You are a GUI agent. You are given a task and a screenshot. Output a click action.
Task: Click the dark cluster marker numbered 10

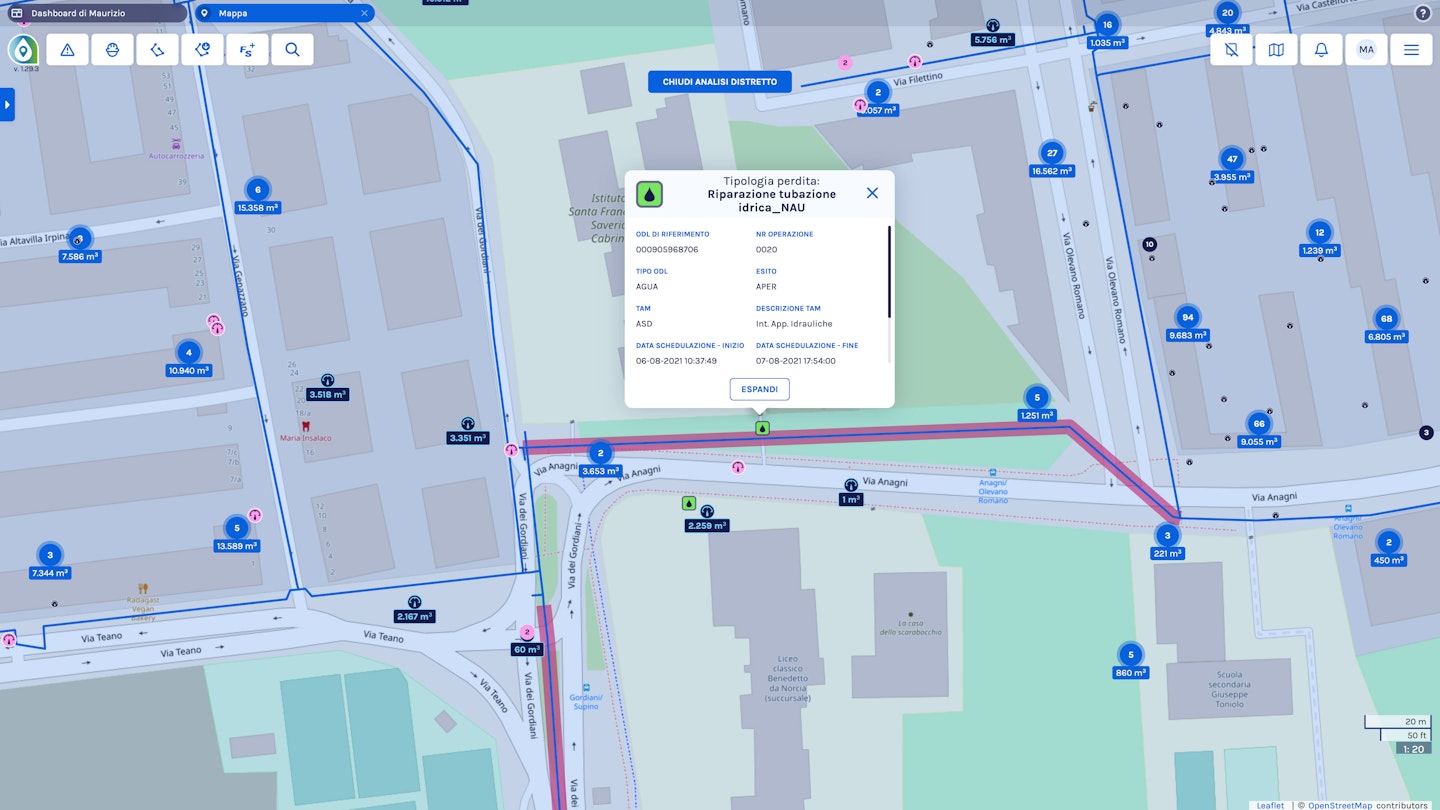pos(1150,244)
